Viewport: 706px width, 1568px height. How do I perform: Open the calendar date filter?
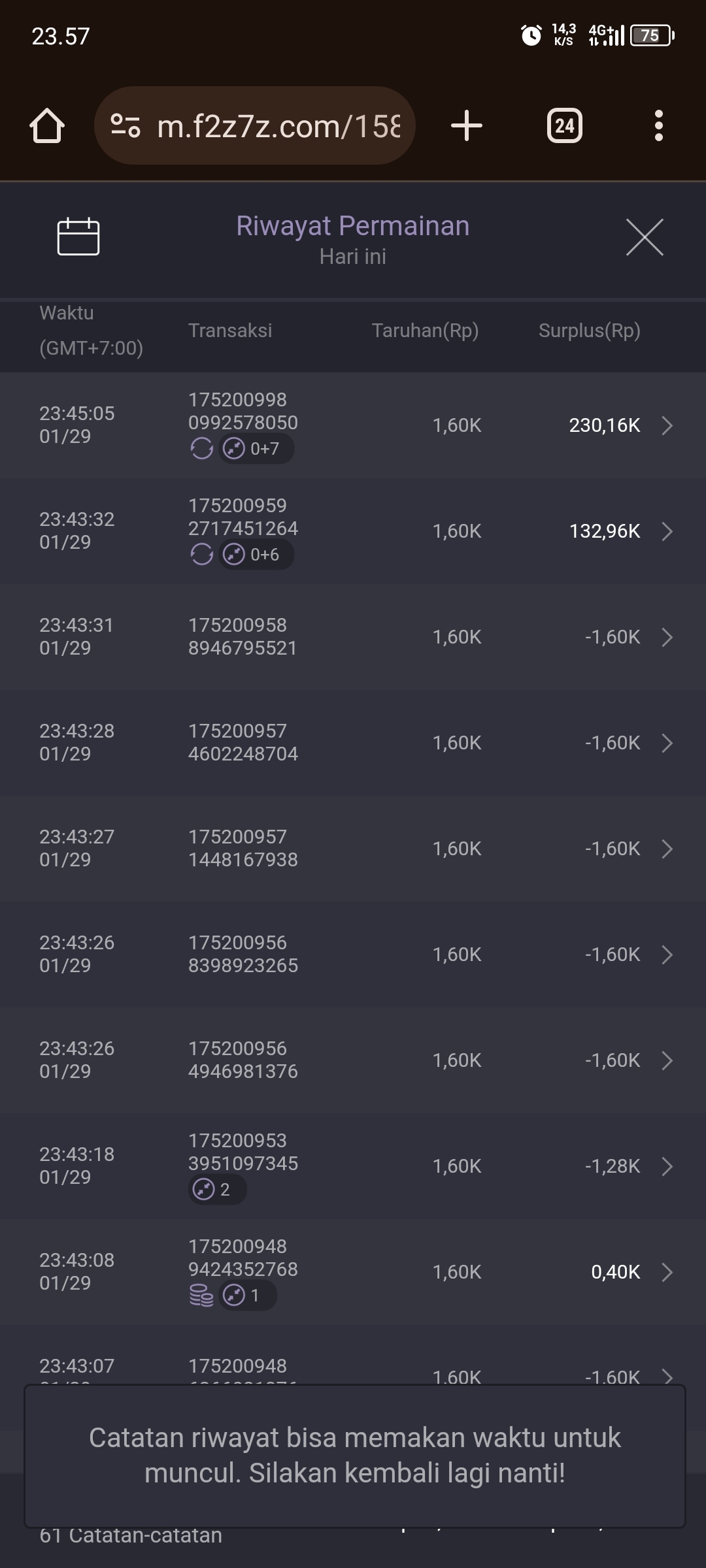tap(78, 237)
